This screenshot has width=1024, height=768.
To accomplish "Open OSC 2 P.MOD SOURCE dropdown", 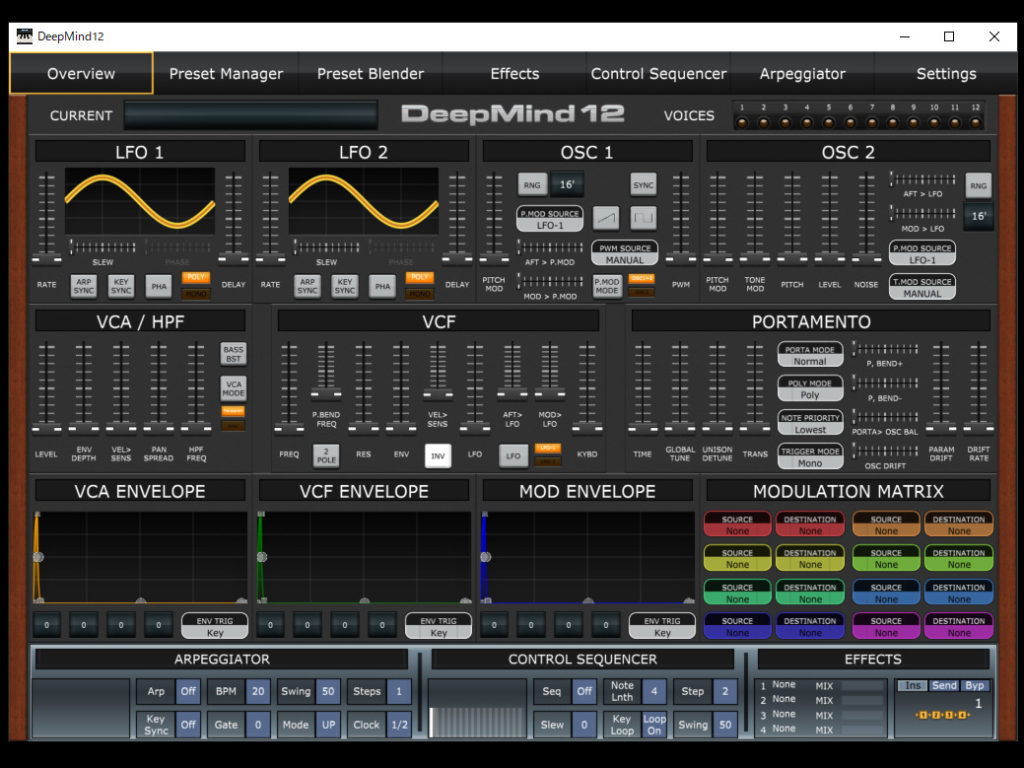I will pos(922,253).
